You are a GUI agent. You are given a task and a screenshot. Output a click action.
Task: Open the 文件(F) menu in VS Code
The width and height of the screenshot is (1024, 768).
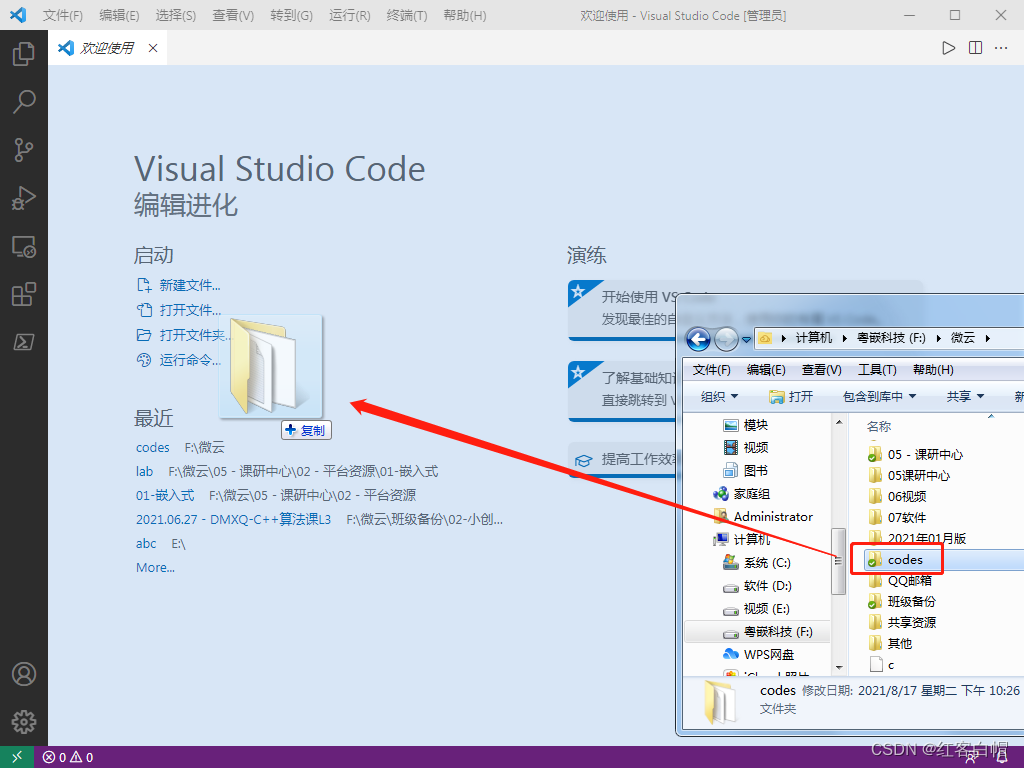pos(63,15)
